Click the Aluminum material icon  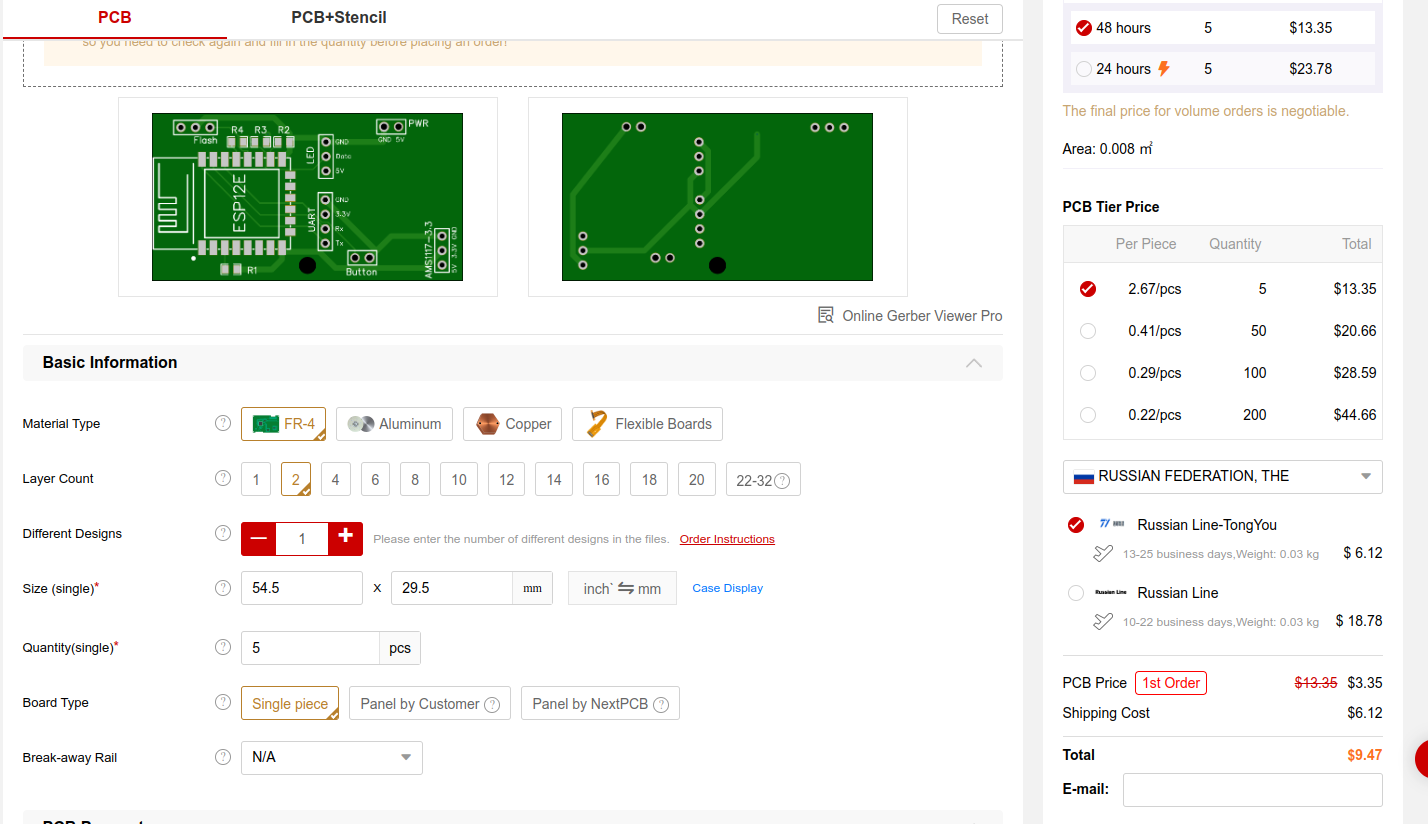pyautogui.click(x=361, y=424)
